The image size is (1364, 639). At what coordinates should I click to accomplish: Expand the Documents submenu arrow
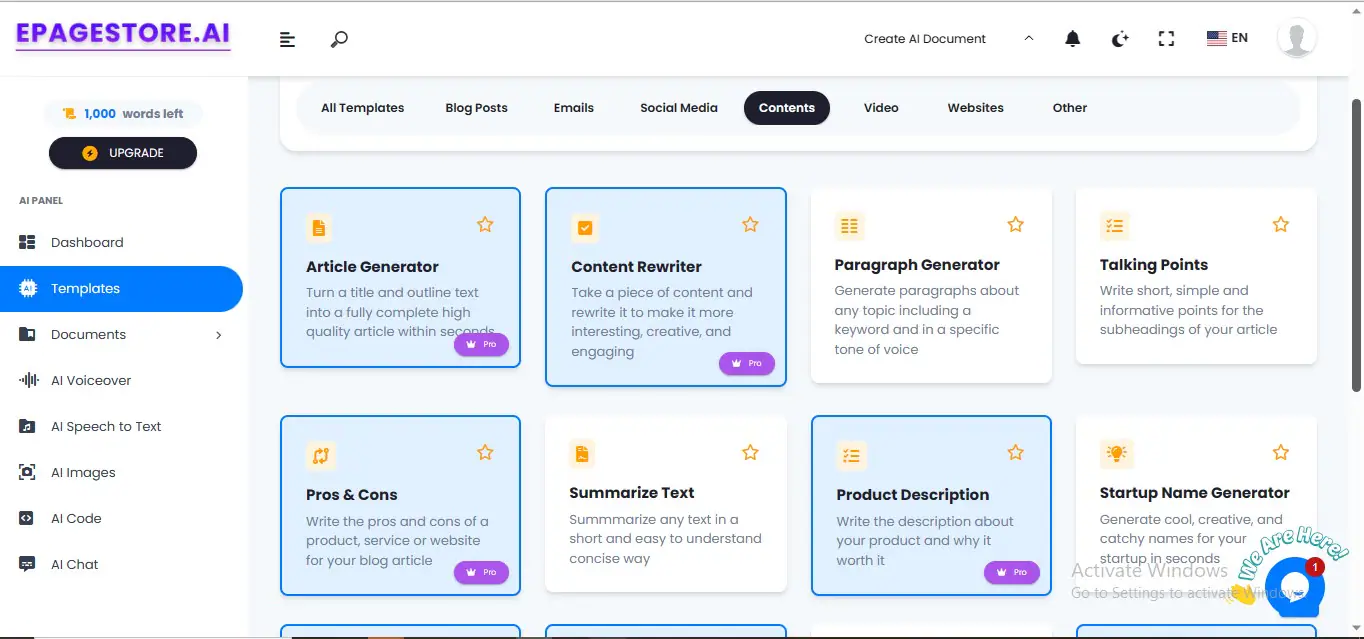pyautogui.click(x=219, y=335)
